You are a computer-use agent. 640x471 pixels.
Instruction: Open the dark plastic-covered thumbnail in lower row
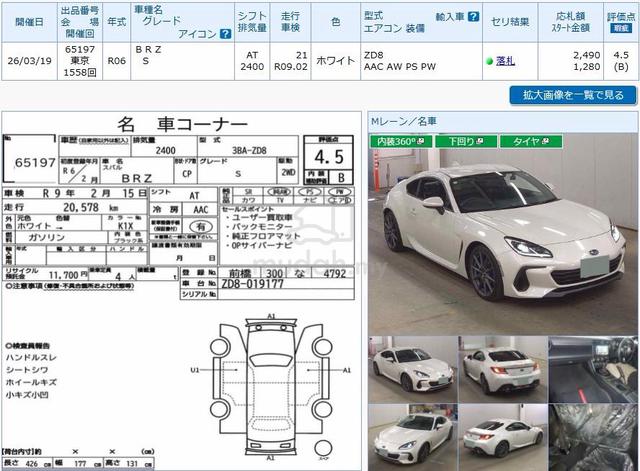tap(593, 437)
